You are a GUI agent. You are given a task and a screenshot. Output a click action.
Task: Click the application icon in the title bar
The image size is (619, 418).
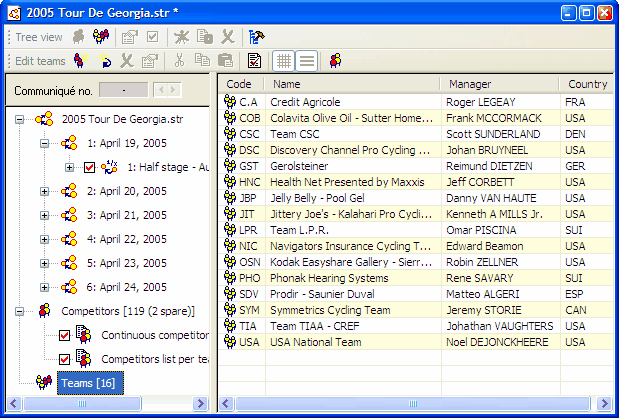14,13
